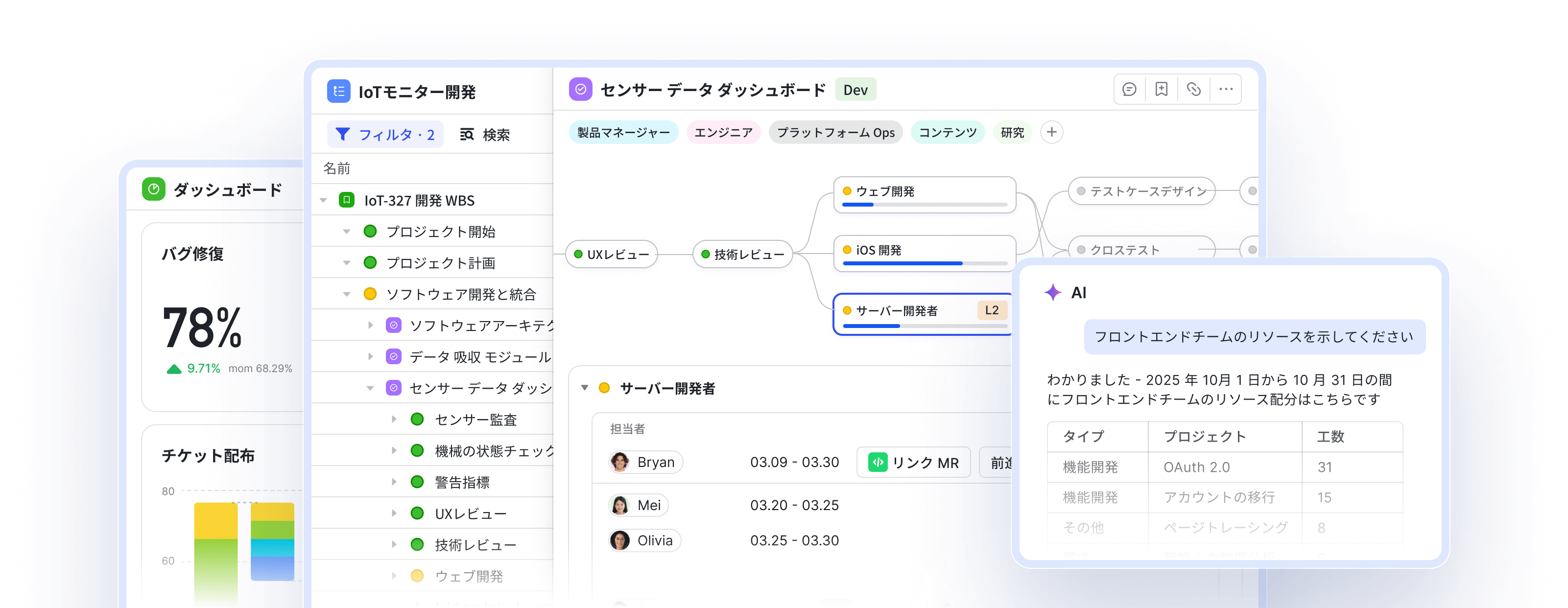
Task: Toggle the フィルタ・2 filter button
Action: 385,135
